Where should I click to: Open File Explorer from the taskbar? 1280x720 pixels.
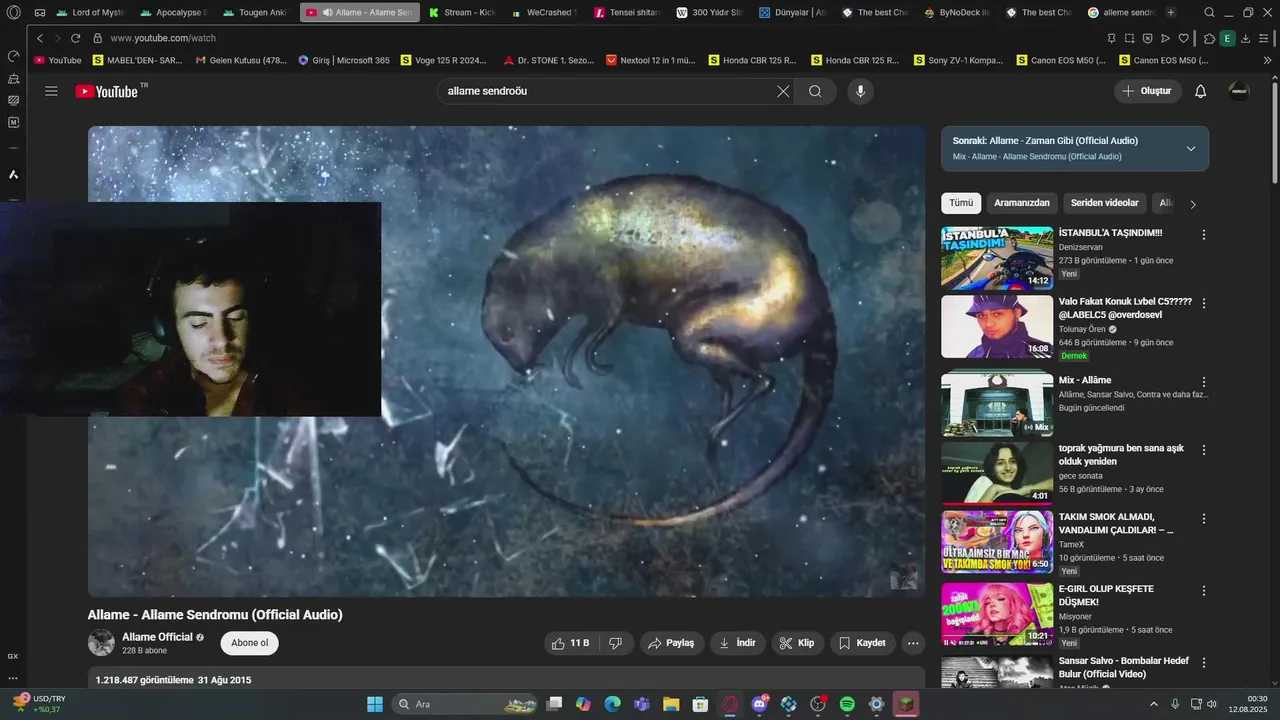(671, 704)
